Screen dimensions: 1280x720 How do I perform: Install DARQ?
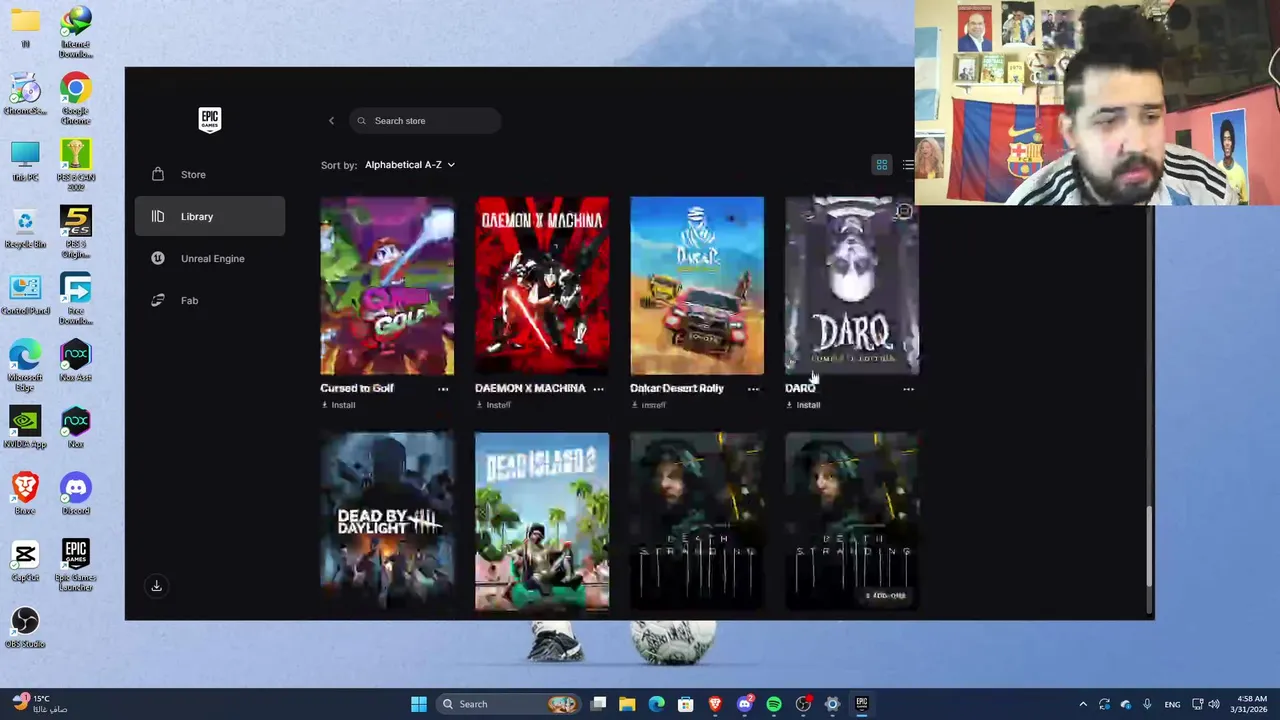[803, 405]
